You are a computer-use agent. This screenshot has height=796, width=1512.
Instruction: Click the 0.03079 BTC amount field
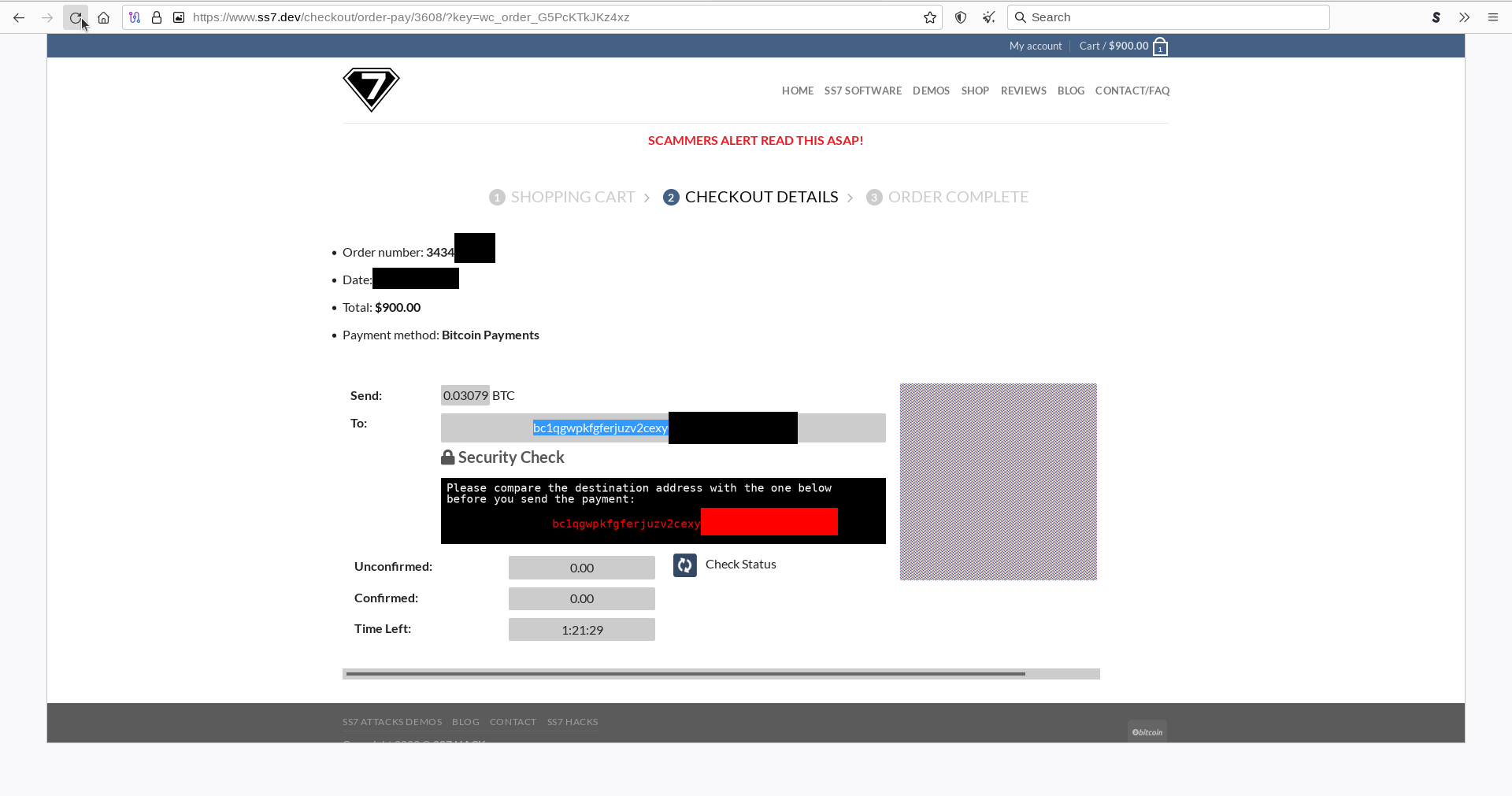point(465,395)
